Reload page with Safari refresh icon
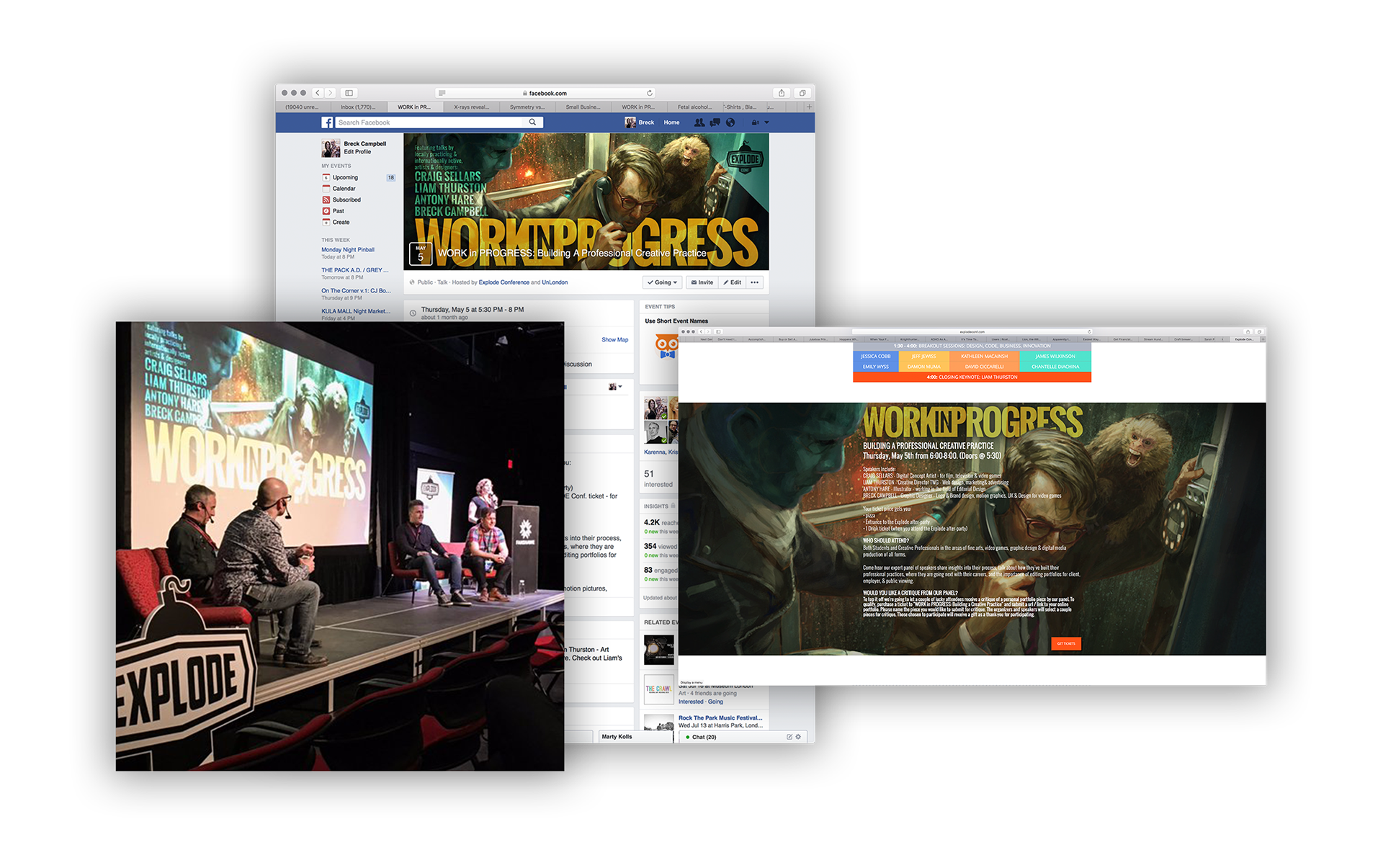This screenshot has width=1383, height=868. [x=649, y=93]
